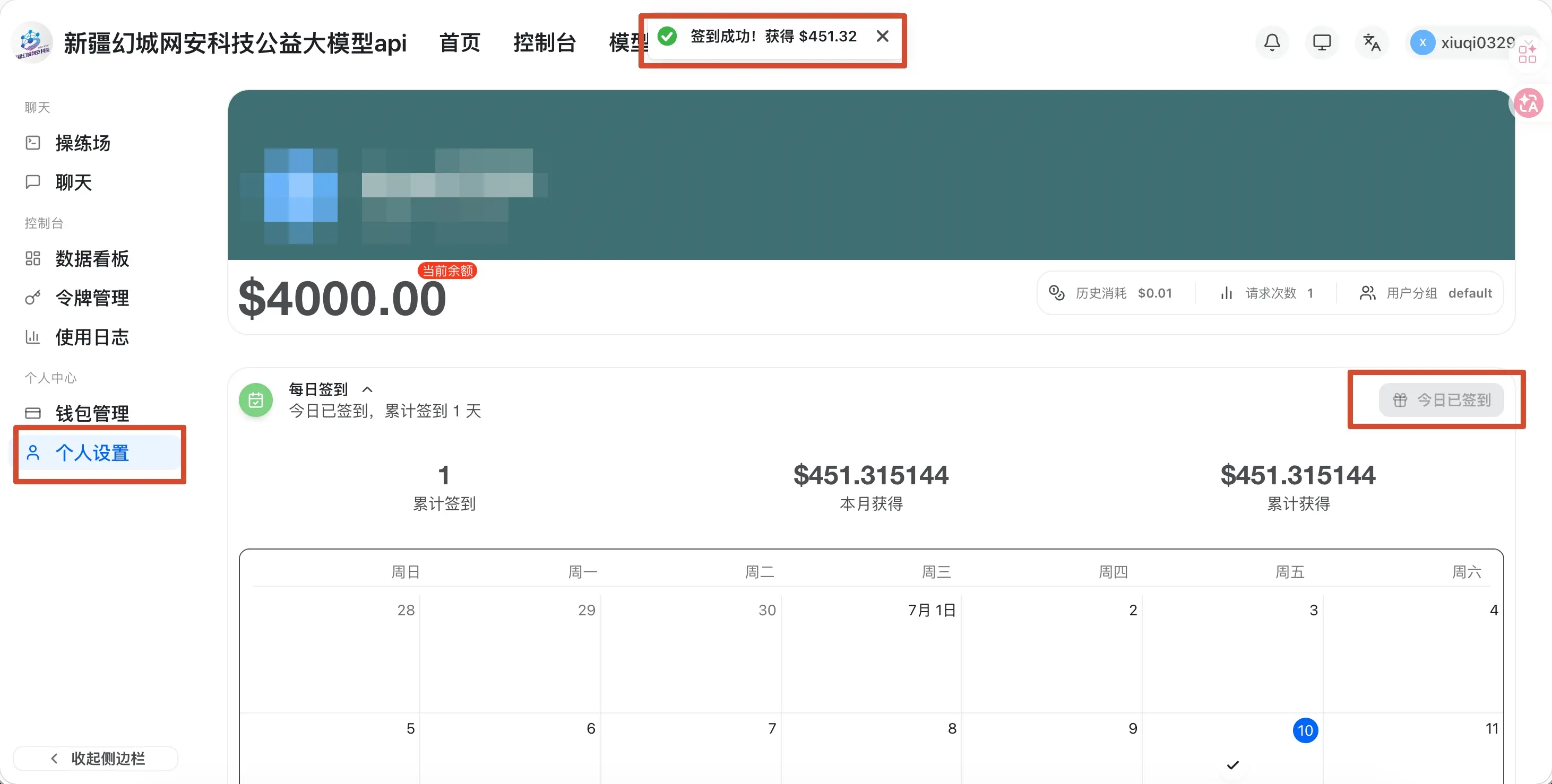Dismiss the check-in success toast
Viewport: 1552px width, 784px height.
click(x=883, y=36)
